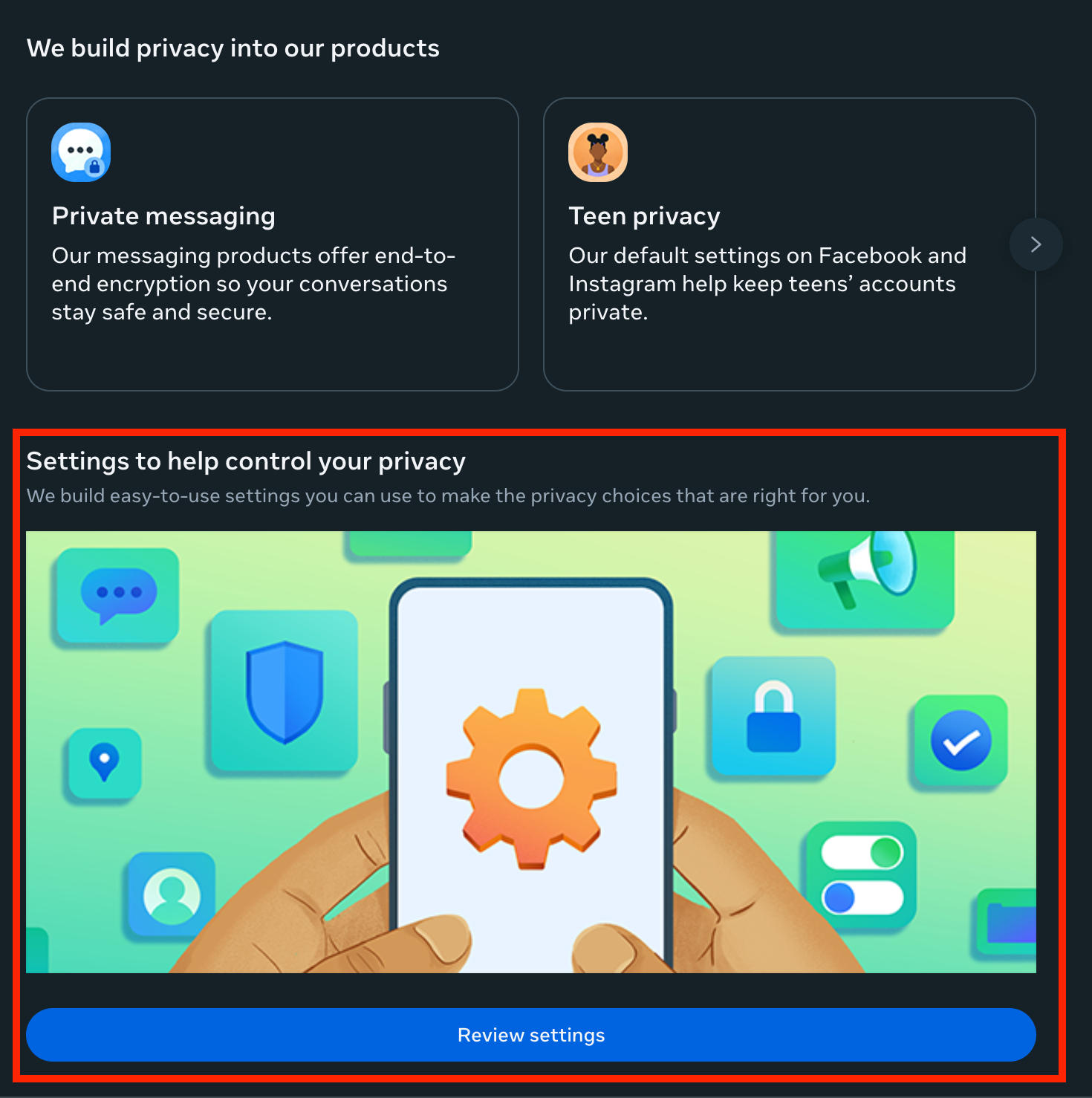The image size is (1092, 1098).
Task: Click the blue checkmark badge tile
Action: pyautogui.click(x=961, y=740)
